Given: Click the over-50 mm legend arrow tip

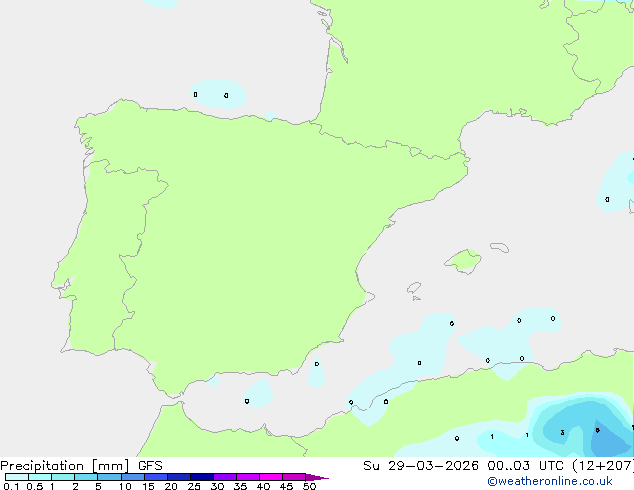Looking at the screenshot, I should [x=317, y=477].
